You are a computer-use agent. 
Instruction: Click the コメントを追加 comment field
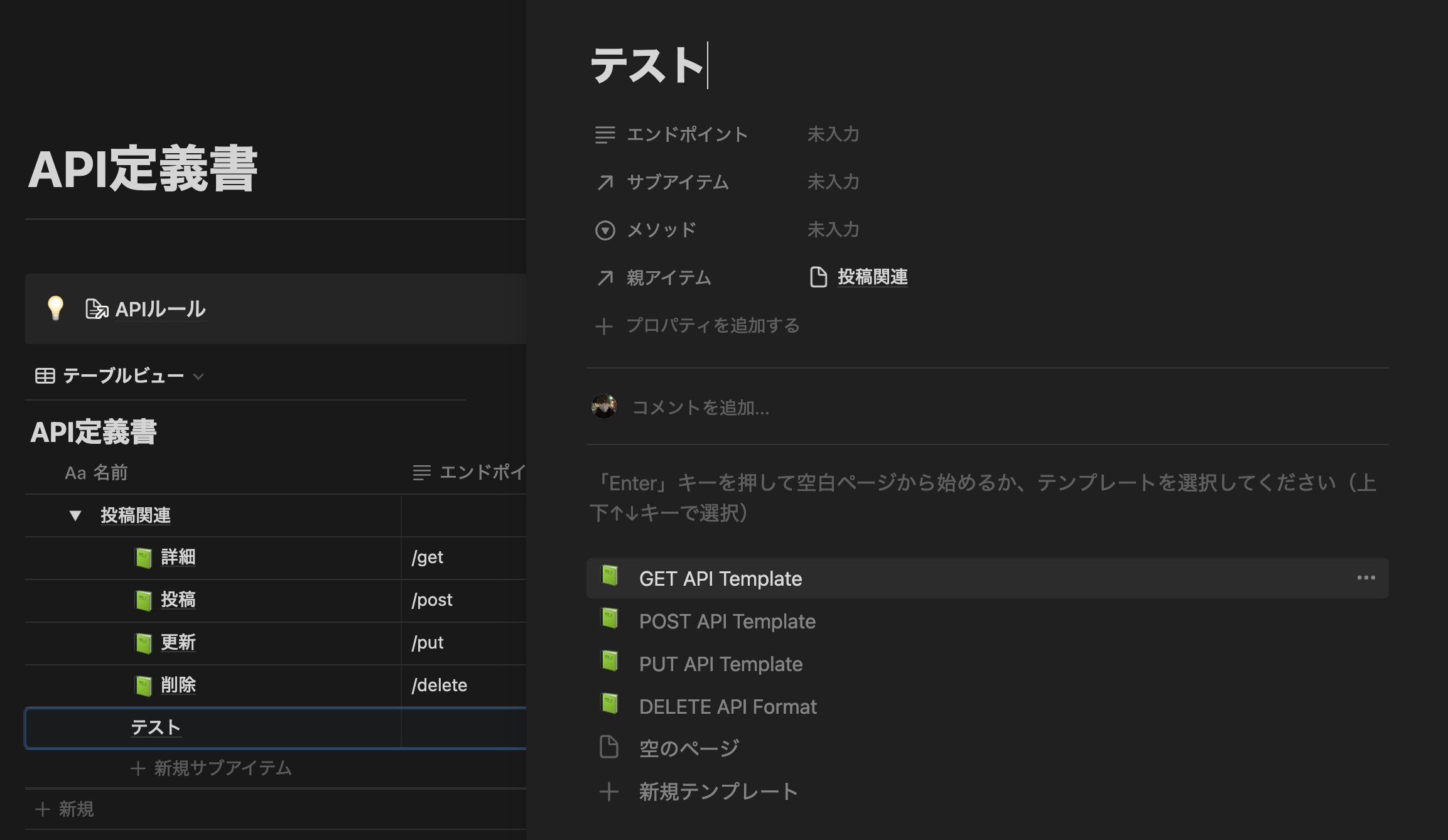pos(699,408)
